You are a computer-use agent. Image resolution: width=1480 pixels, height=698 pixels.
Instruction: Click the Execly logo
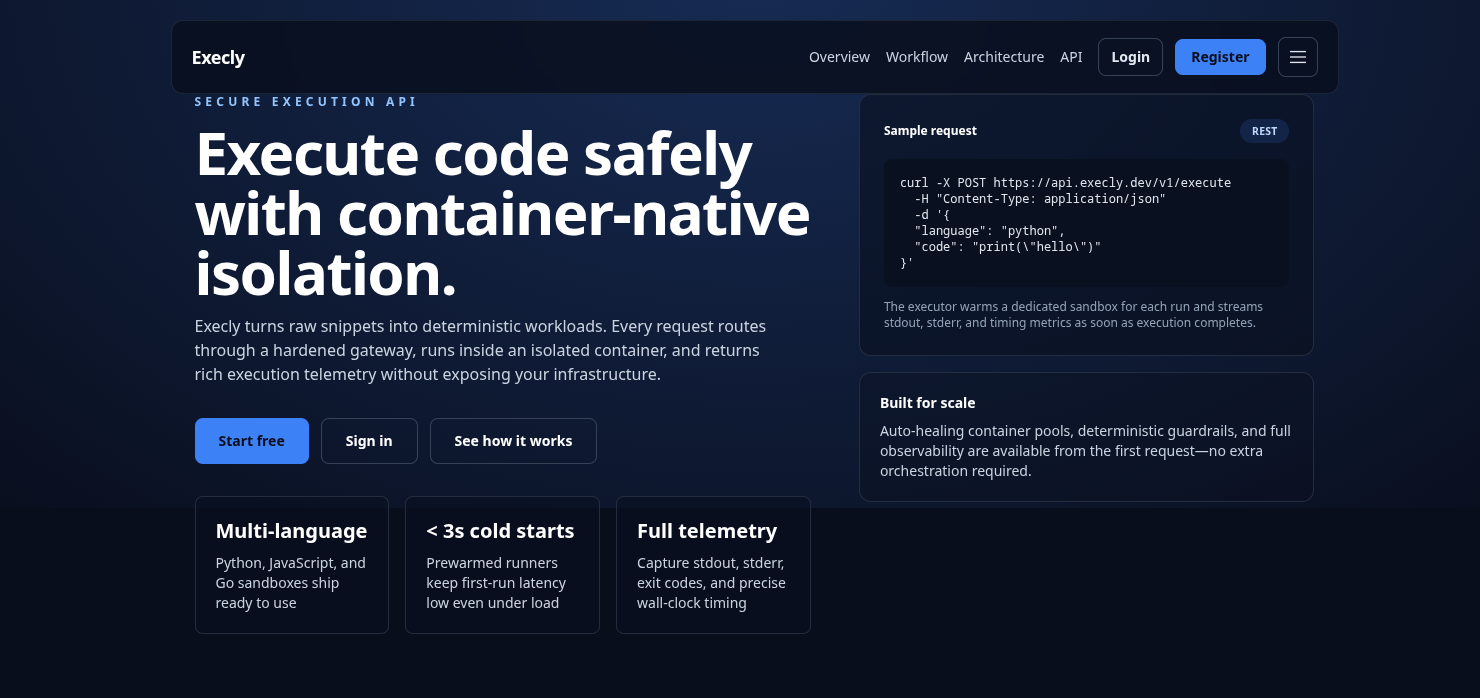tap(218, 58)
